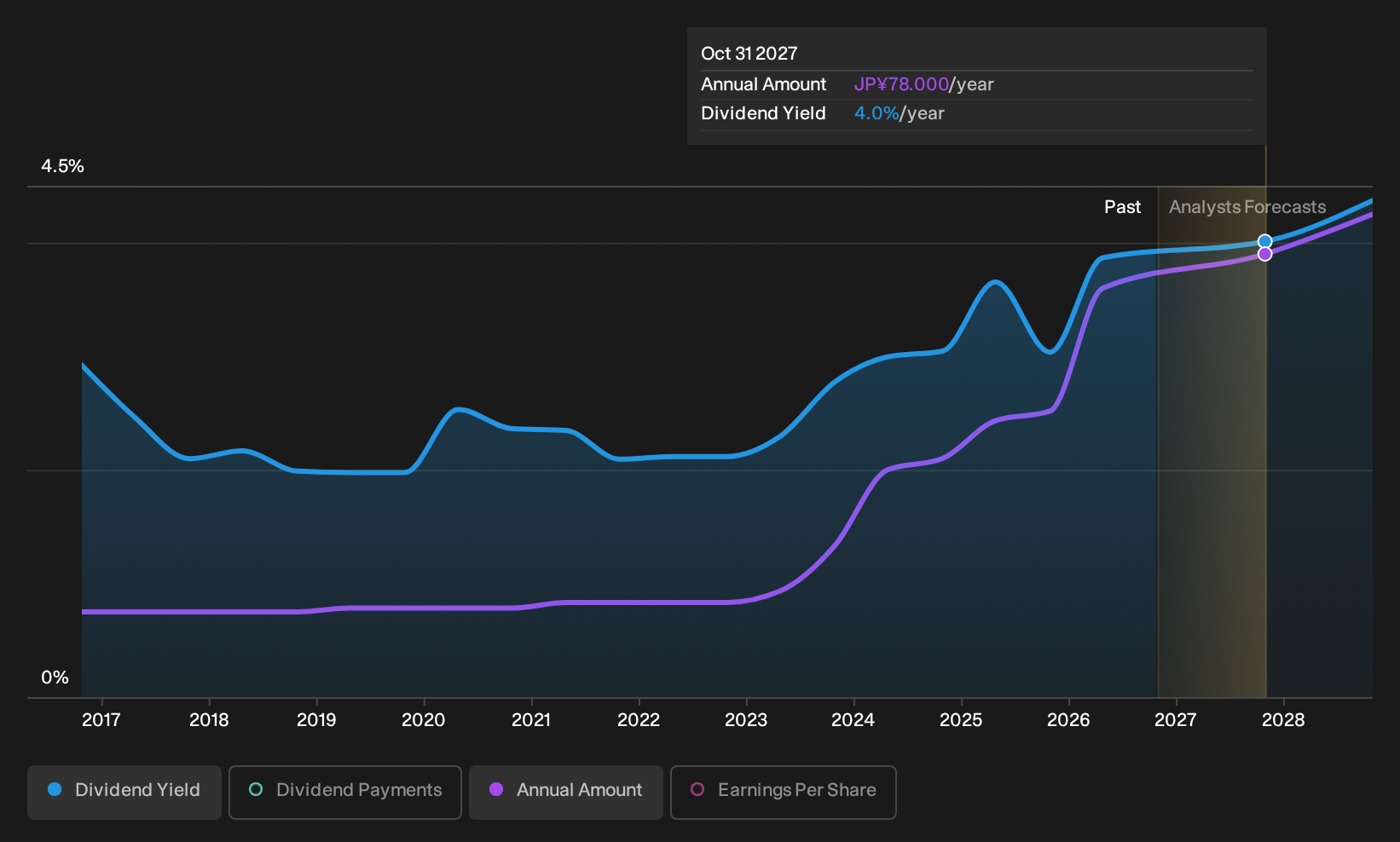Click the Past region label
The image size is (1400, 842).
[1123, 207]
